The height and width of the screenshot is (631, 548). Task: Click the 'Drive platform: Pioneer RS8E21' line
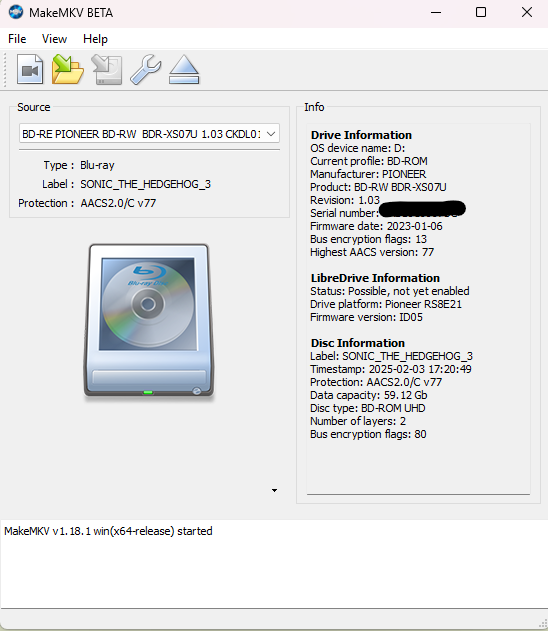click(x=386, y=304)
